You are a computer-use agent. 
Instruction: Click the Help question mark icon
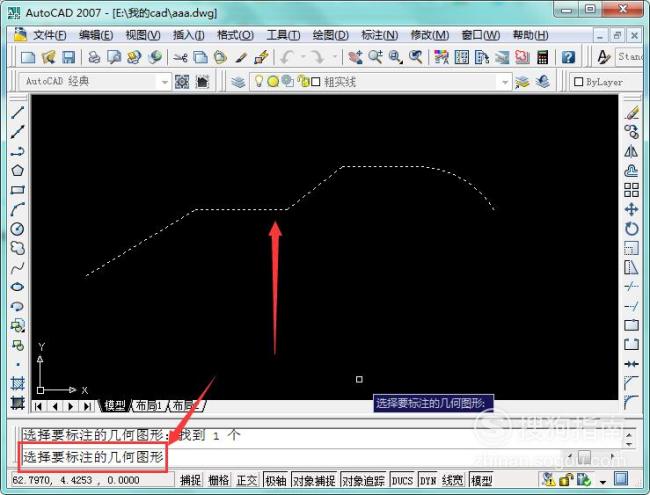[x=568, y=57]
